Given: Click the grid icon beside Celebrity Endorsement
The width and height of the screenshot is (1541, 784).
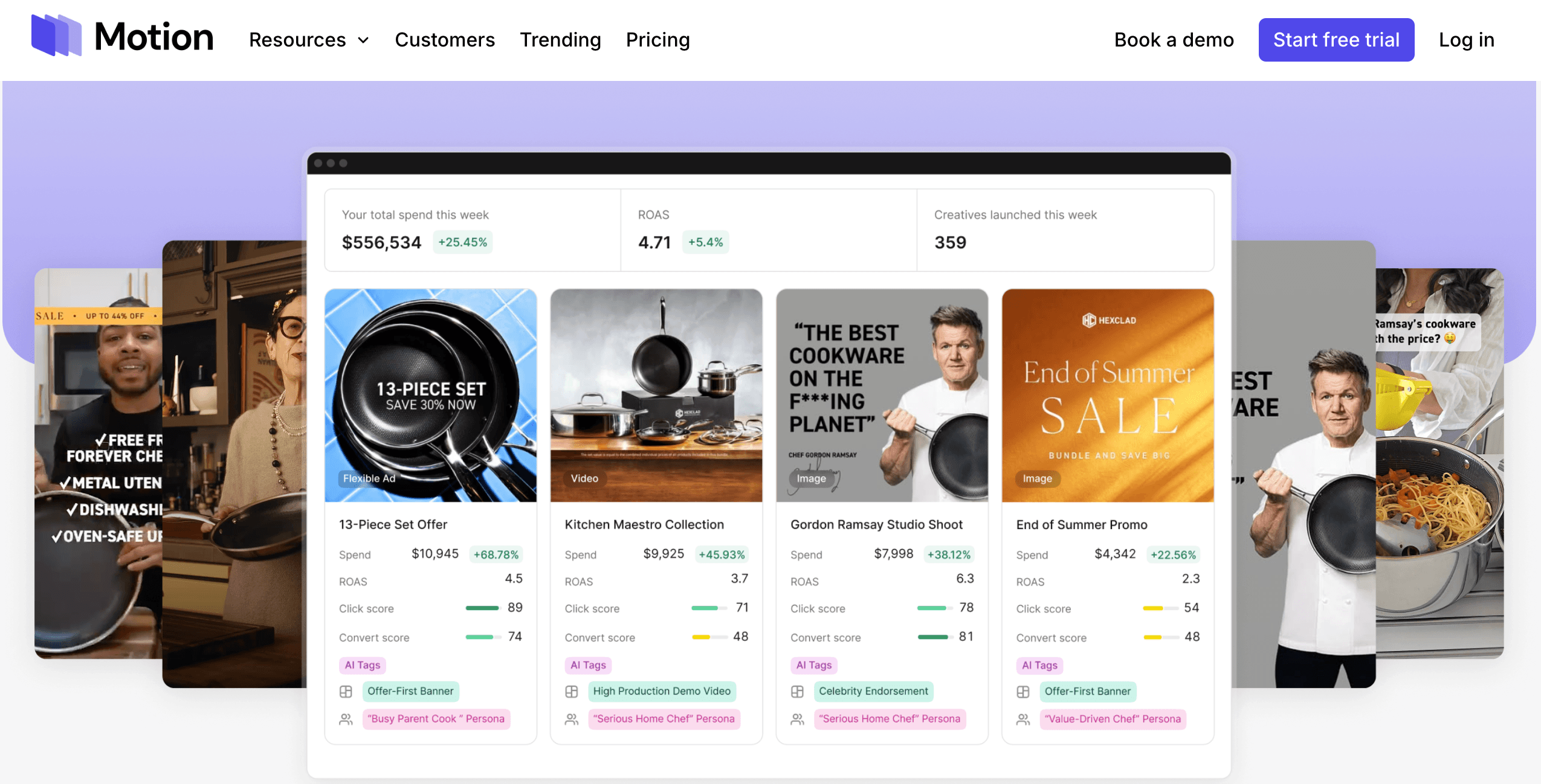Looking at the screenshot, I should click(x=798, y=692).
